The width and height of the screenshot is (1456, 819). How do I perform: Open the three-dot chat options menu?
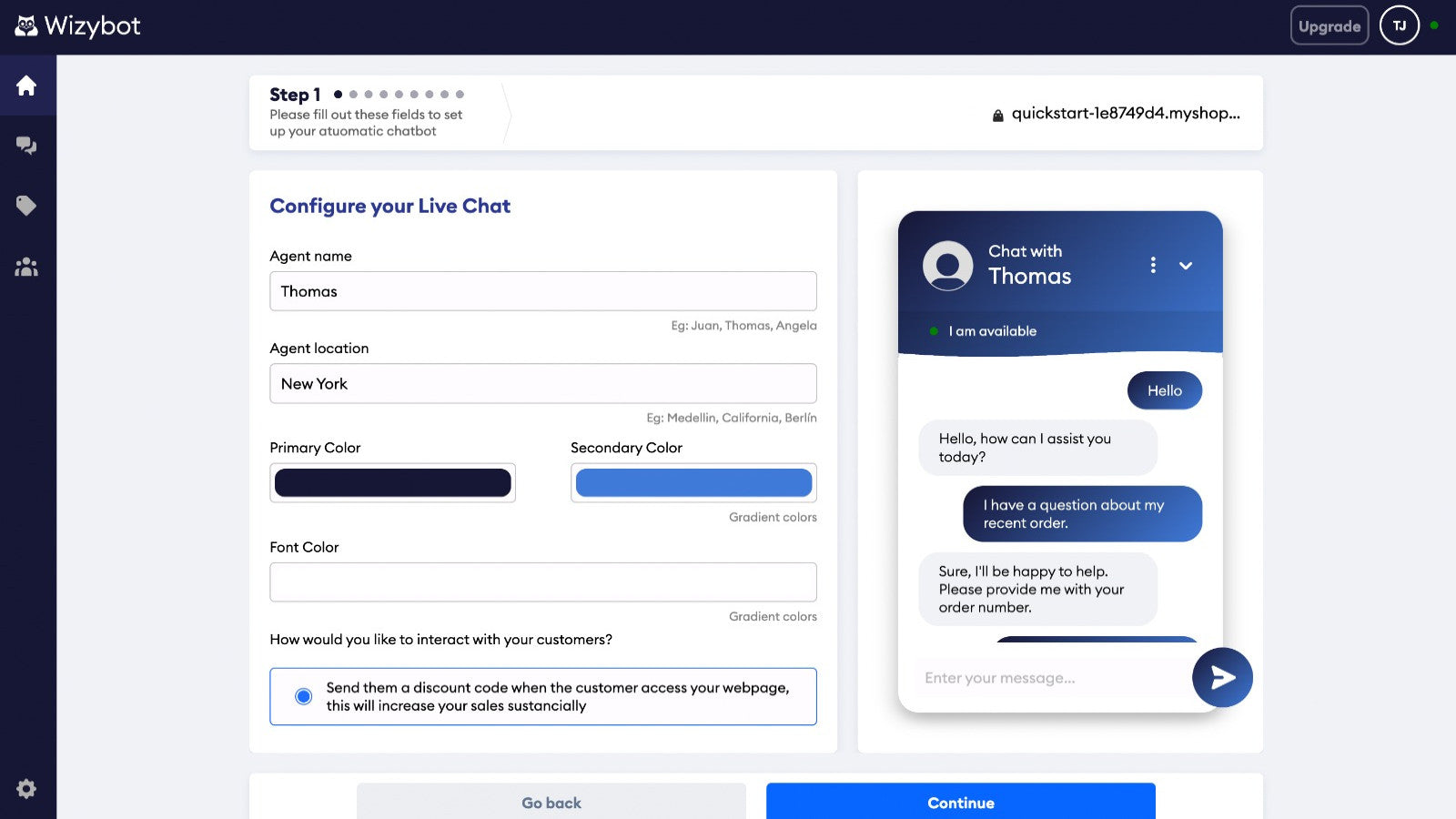pyautogui.click(x=1153, y=265)
